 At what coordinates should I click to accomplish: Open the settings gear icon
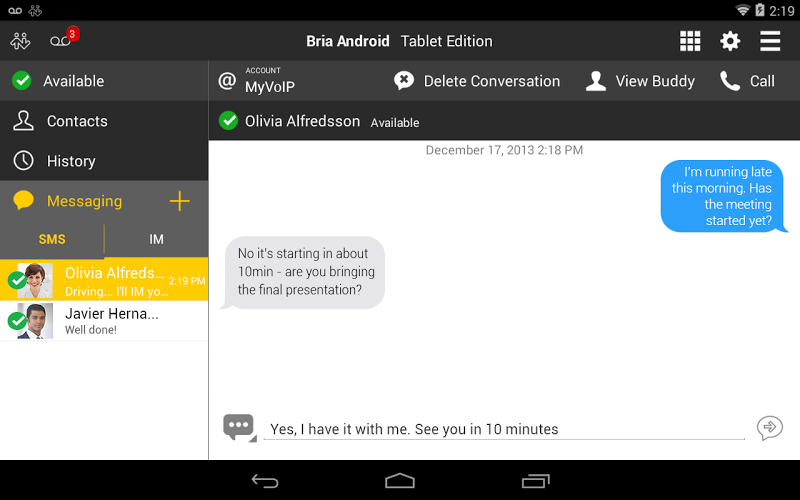tap(730, 41)
